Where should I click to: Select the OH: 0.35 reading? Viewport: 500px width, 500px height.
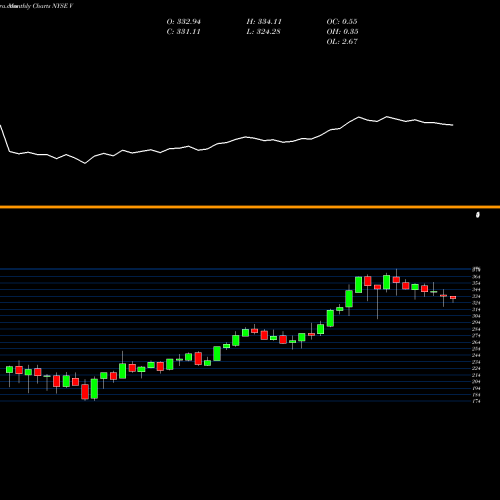click(342, 32)
